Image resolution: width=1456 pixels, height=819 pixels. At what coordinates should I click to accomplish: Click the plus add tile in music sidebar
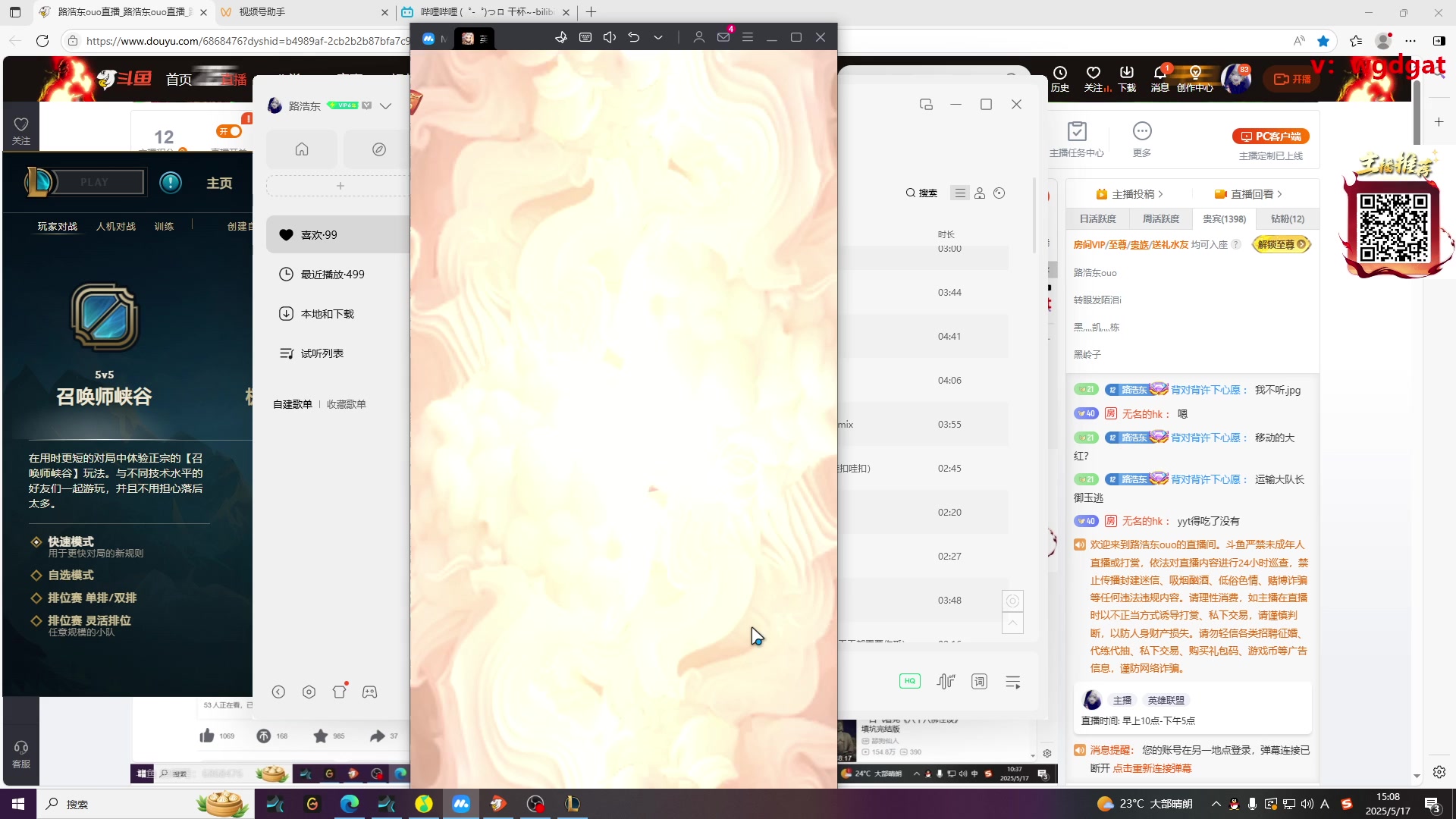(x=340, y=186)
